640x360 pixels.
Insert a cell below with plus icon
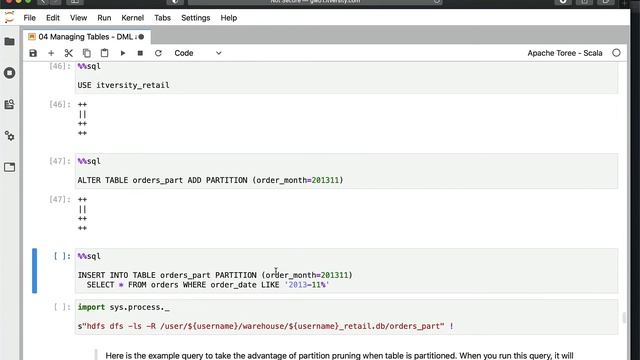[x=51, y=53]
